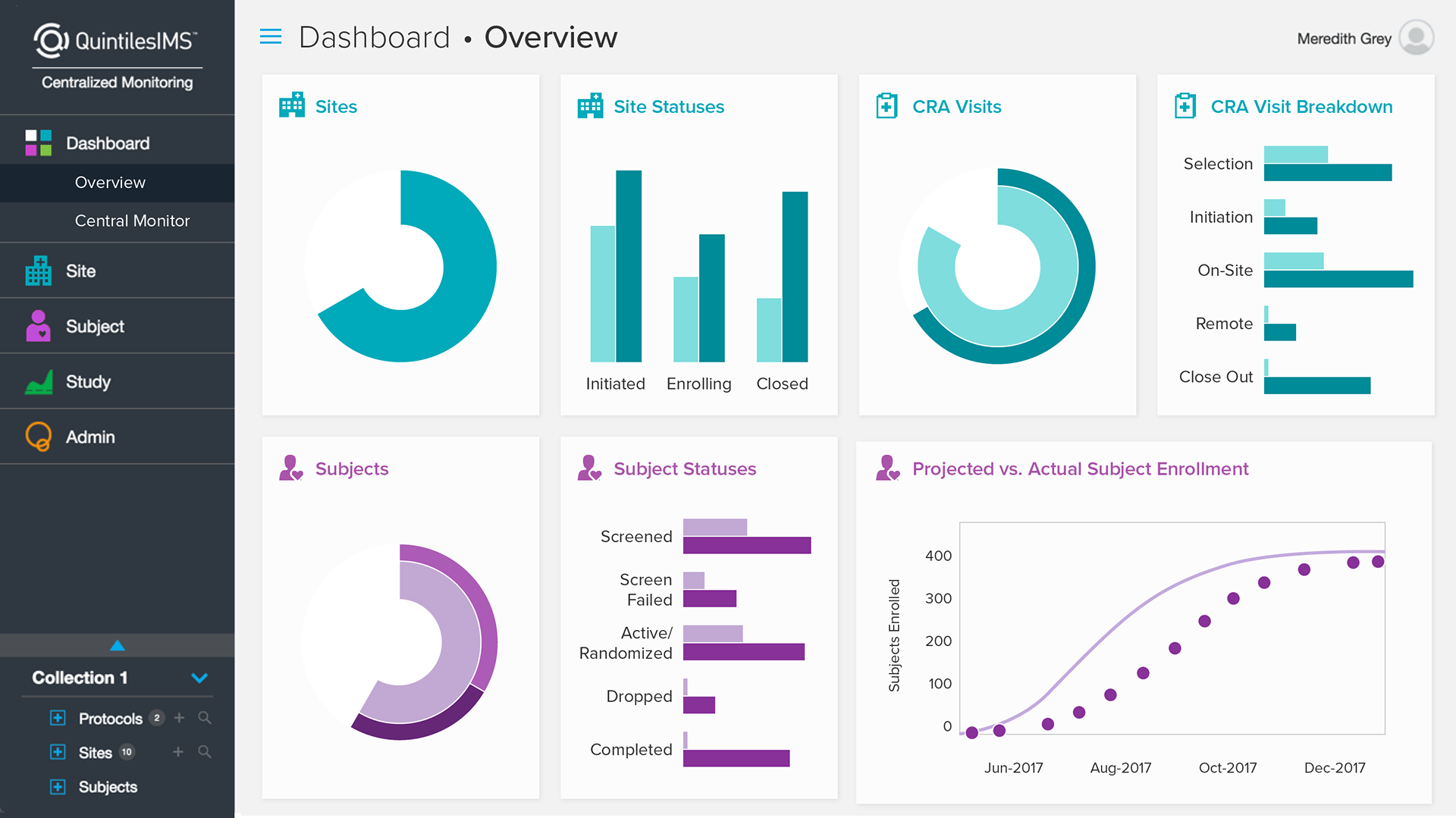The image size is (1456, 818).
Task: Click the CRA Visits card icon
Action: (886, 106)
